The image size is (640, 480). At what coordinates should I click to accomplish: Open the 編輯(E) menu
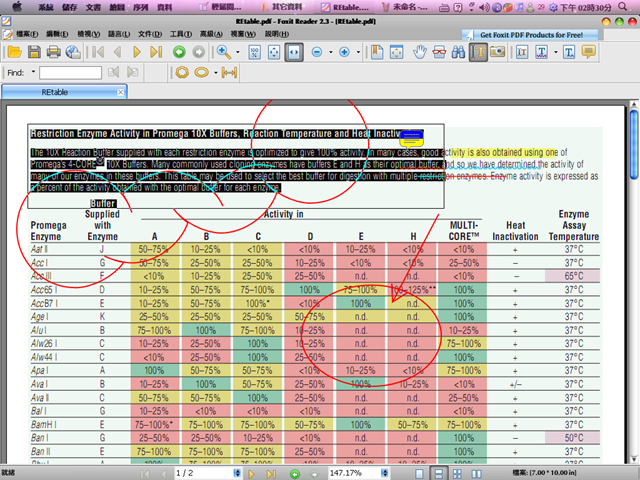[57, 34]
